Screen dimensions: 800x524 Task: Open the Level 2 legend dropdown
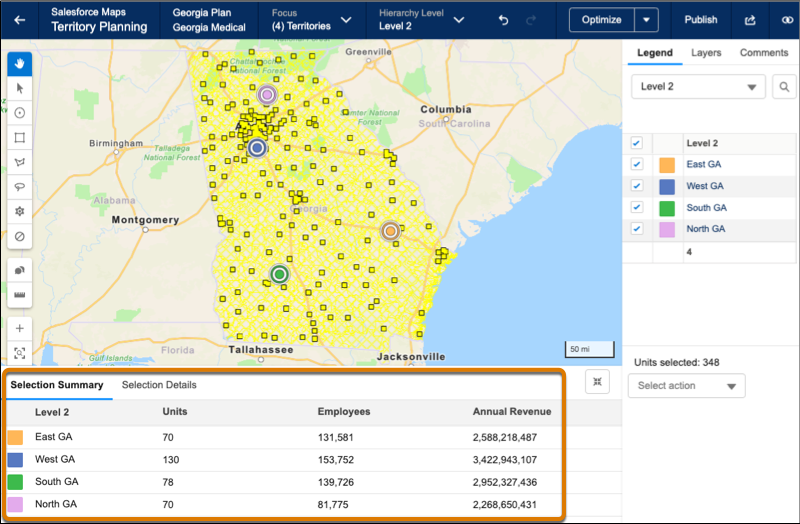click(698, 87)
